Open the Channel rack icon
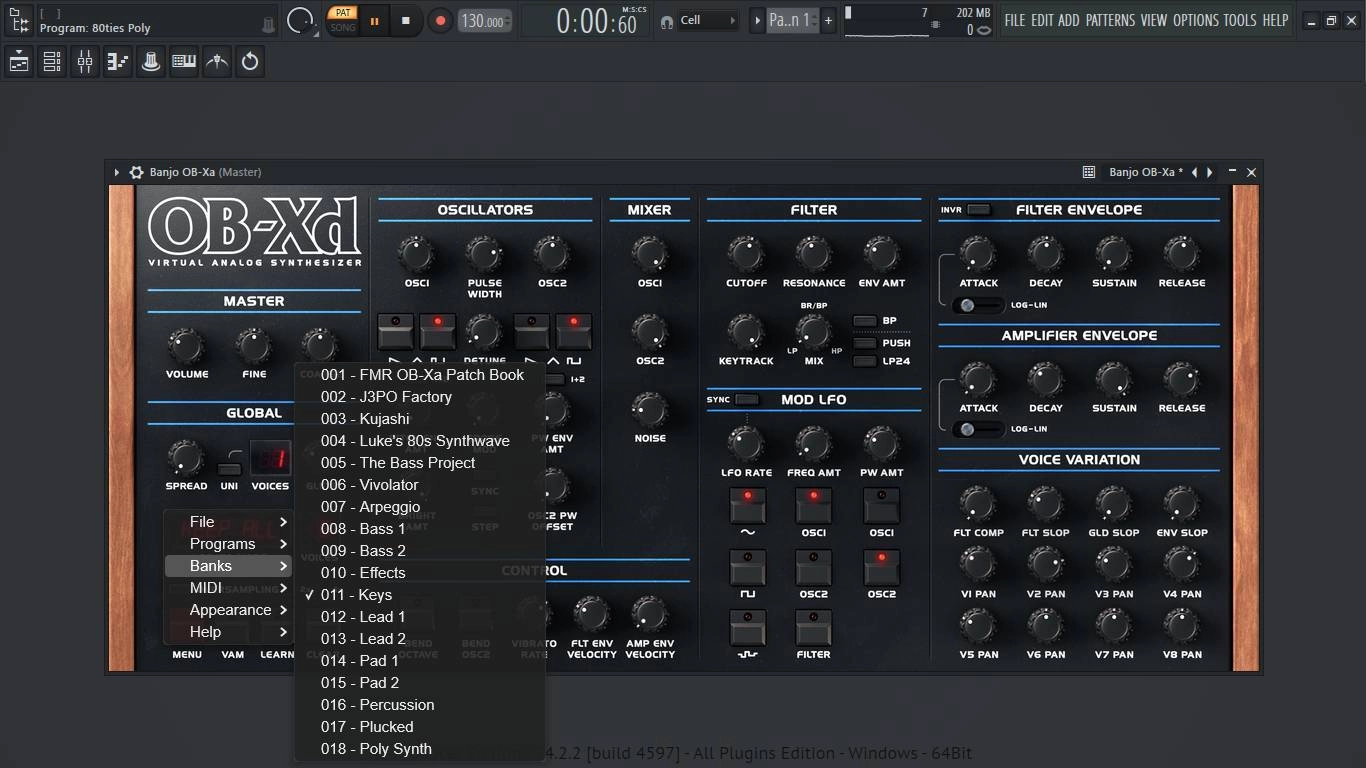This screenshot has width=1366, height=768. (x=52, y=62)
